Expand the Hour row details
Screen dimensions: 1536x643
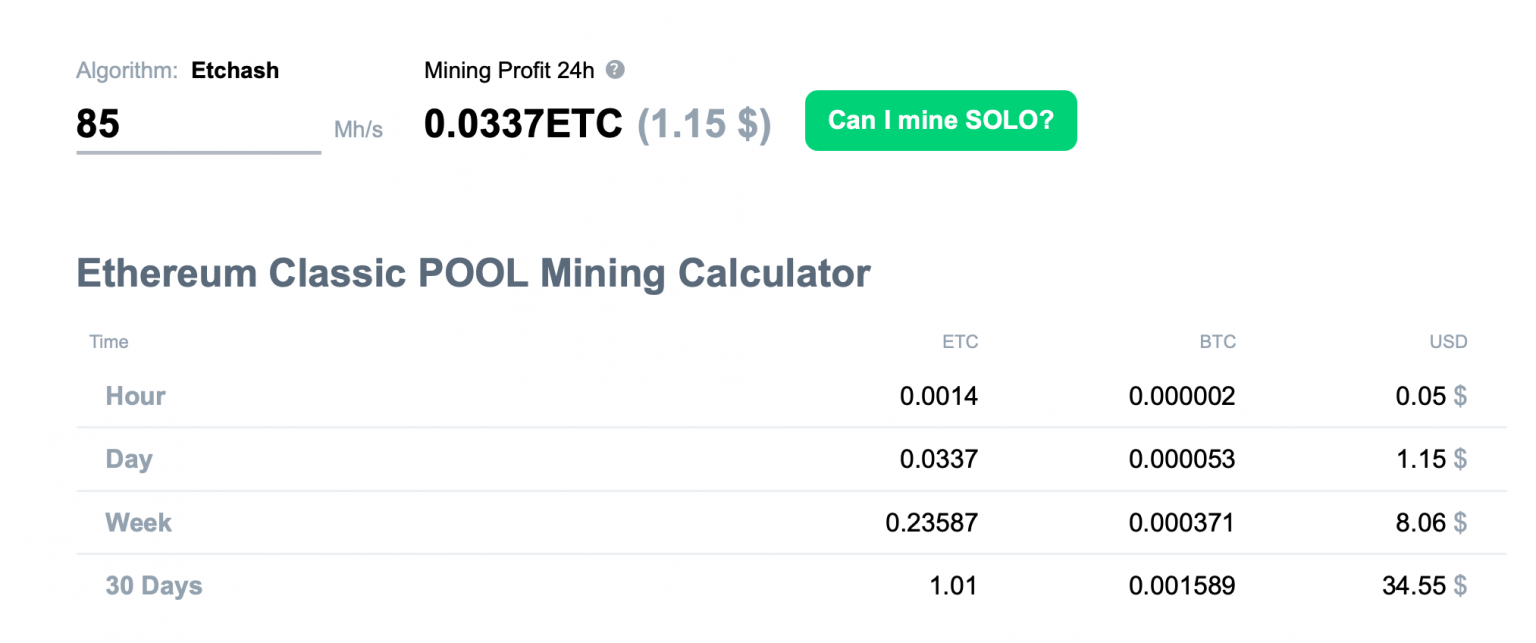point(135,396)
